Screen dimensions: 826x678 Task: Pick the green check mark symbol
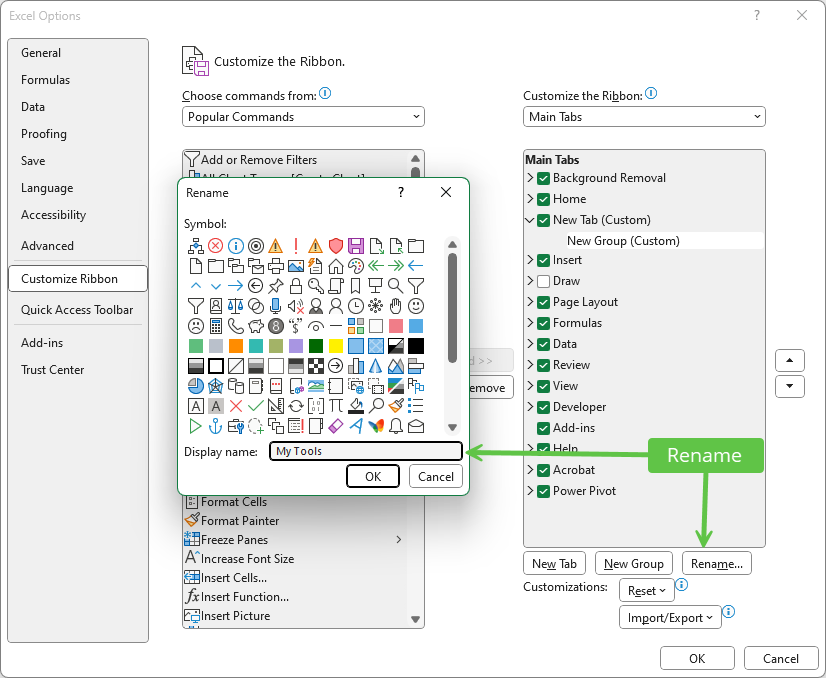pyautogui.click(x=255, y=406)
